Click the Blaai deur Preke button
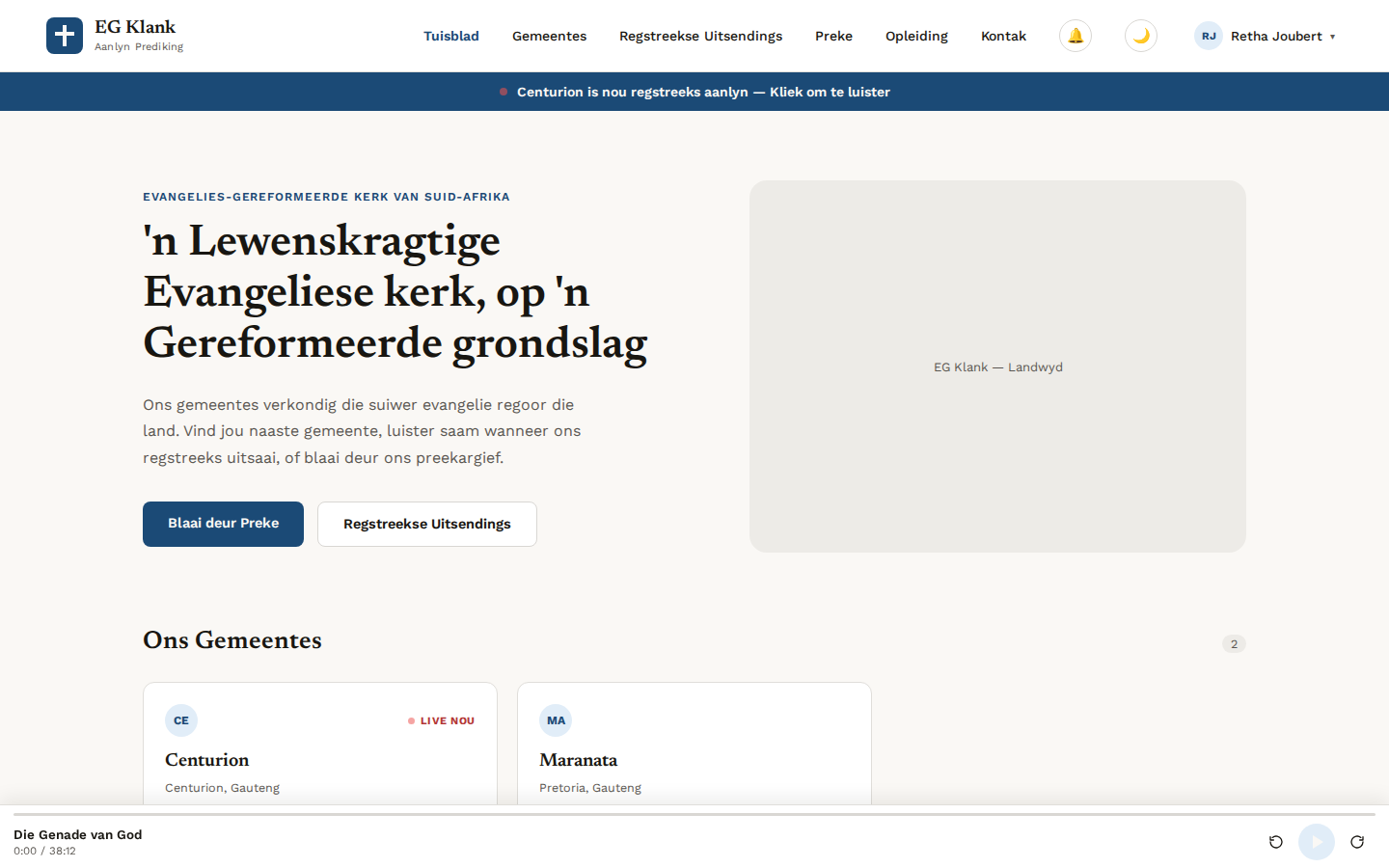Image resolution: width=1389 pixels, height=868 pixels. click(223, 524)
